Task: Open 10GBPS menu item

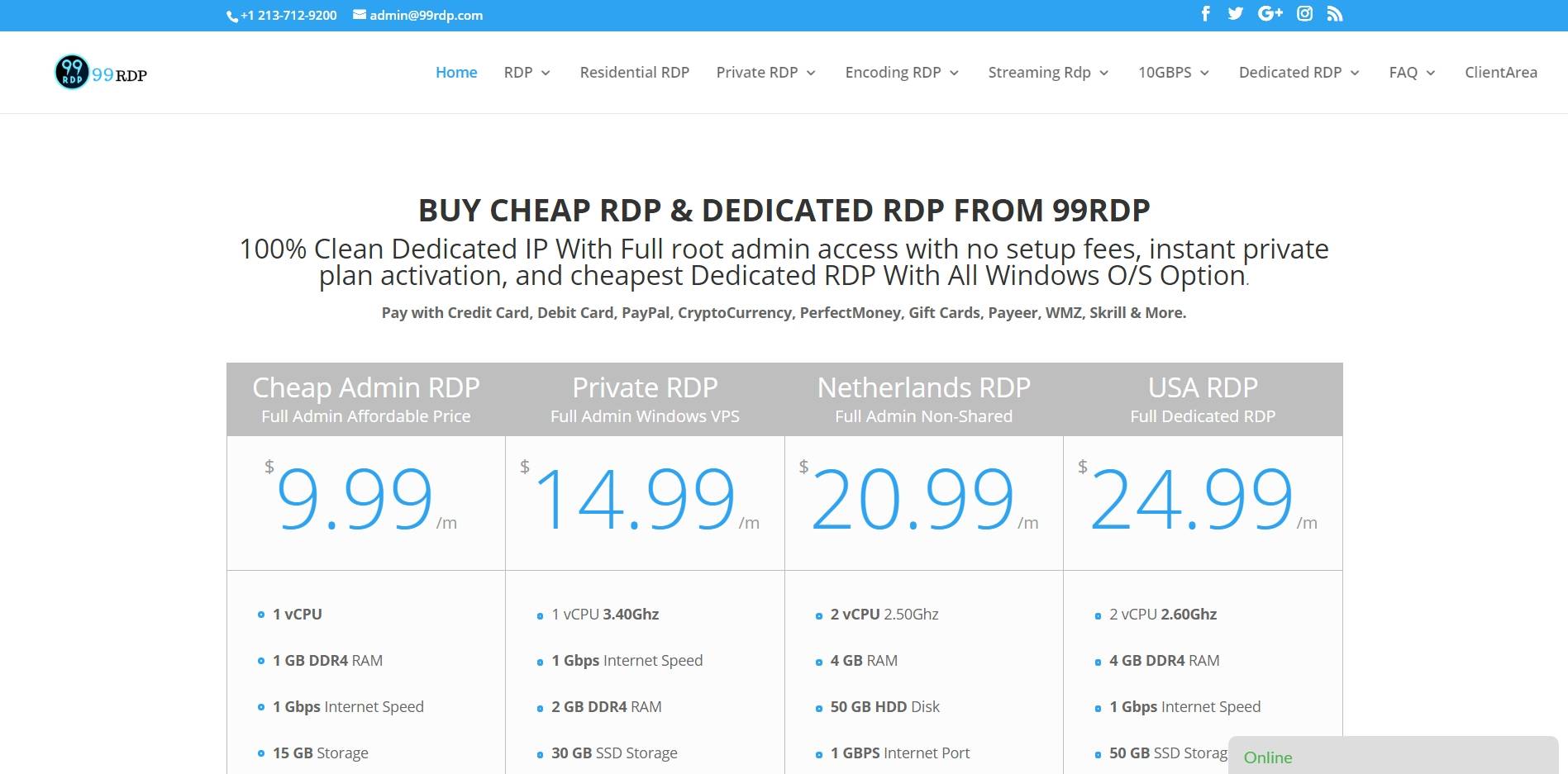Action: [x=1165, y=73]
